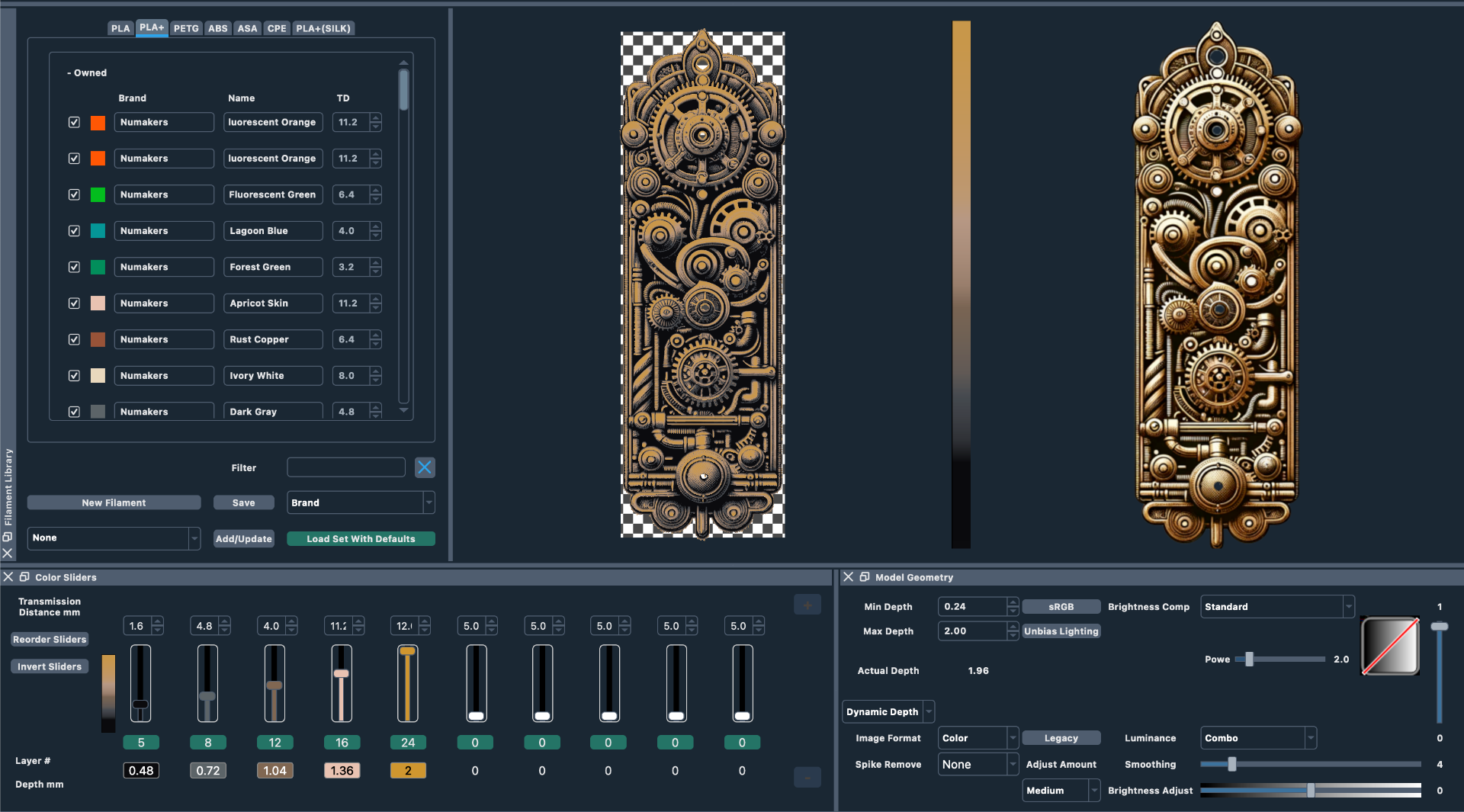
Task: Undock the Model Geometry panel
Action: click(865, 577)
